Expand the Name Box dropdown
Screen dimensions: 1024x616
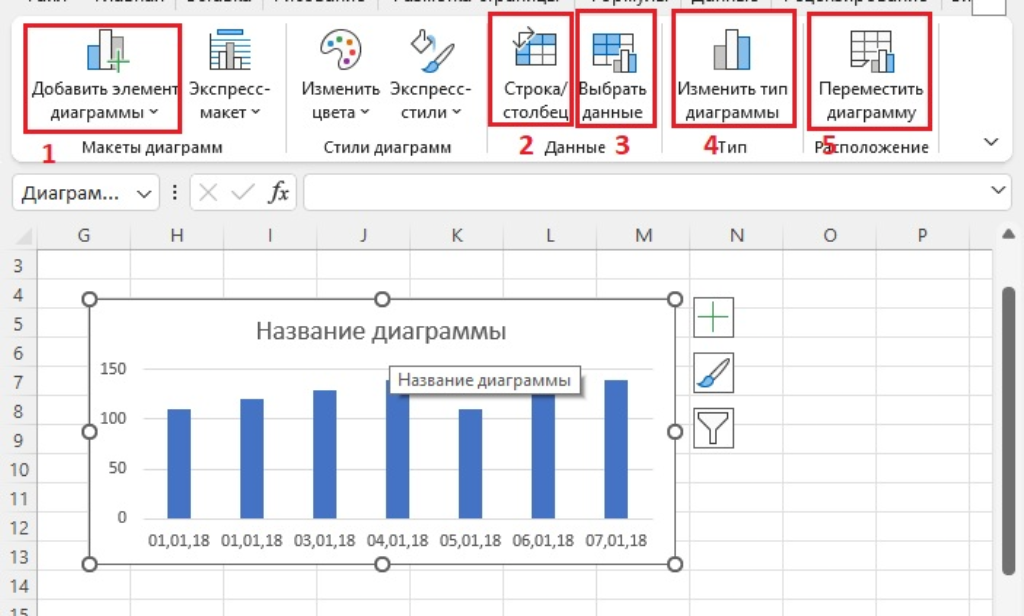tap(145, 193)
